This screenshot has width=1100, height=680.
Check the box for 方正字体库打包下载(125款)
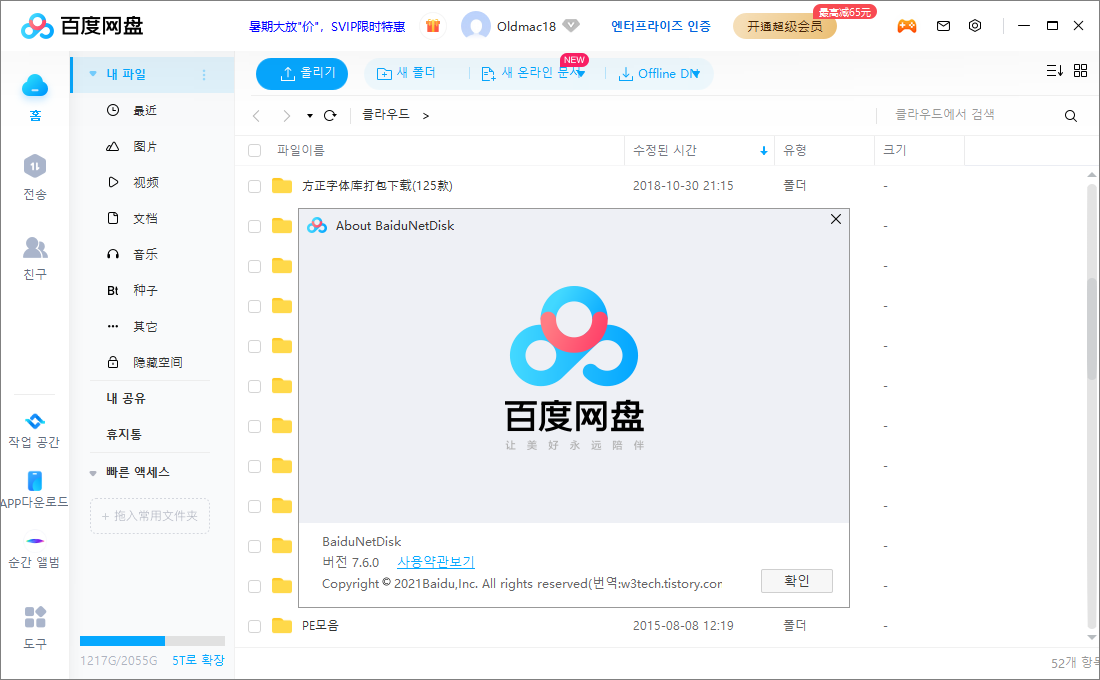click(255, 186)
